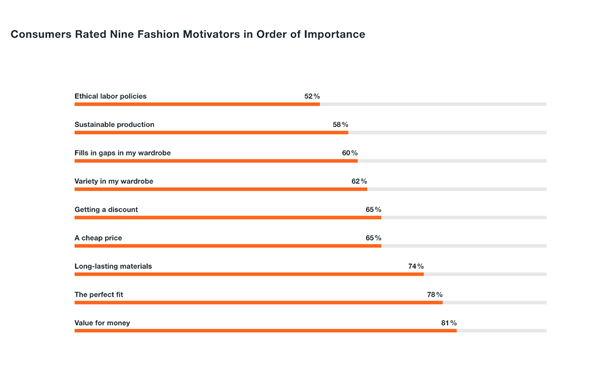The width and height of the screenshot is (604, 366).
Task: Click the The perfect fit label
Action: coord(99,295)
